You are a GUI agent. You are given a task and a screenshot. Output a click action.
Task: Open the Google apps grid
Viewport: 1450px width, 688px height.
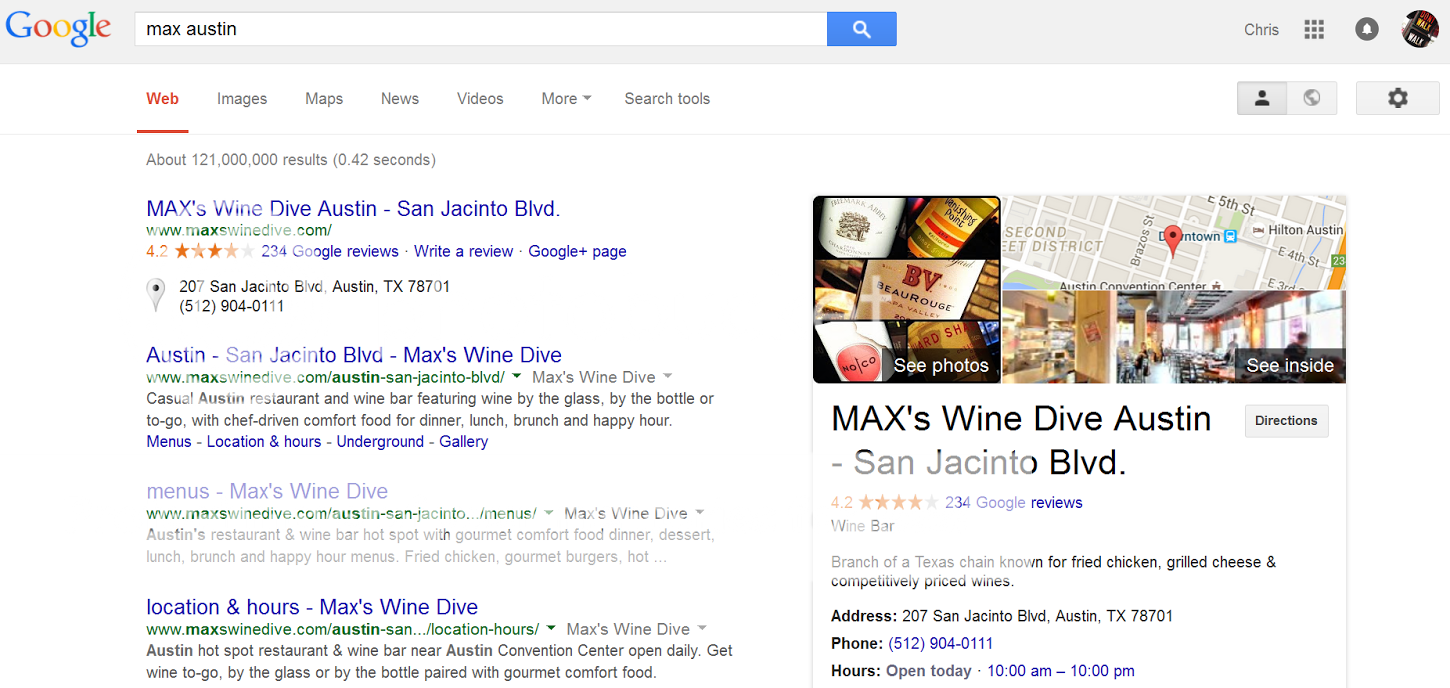[x=1314, y=29]
